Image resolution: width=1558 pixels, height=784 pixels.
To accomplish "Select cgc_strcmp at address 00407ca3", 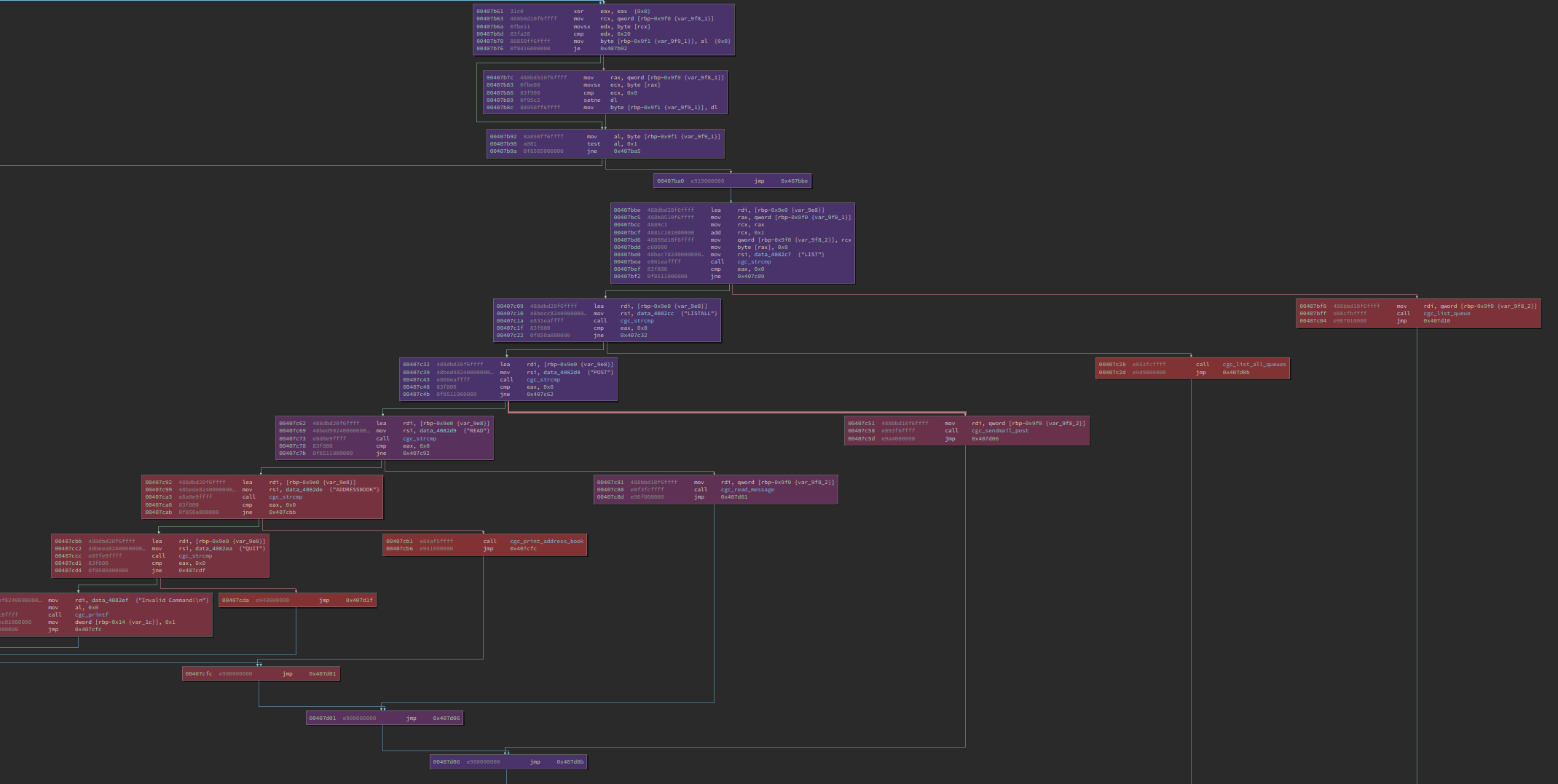I will coord(286,497).
